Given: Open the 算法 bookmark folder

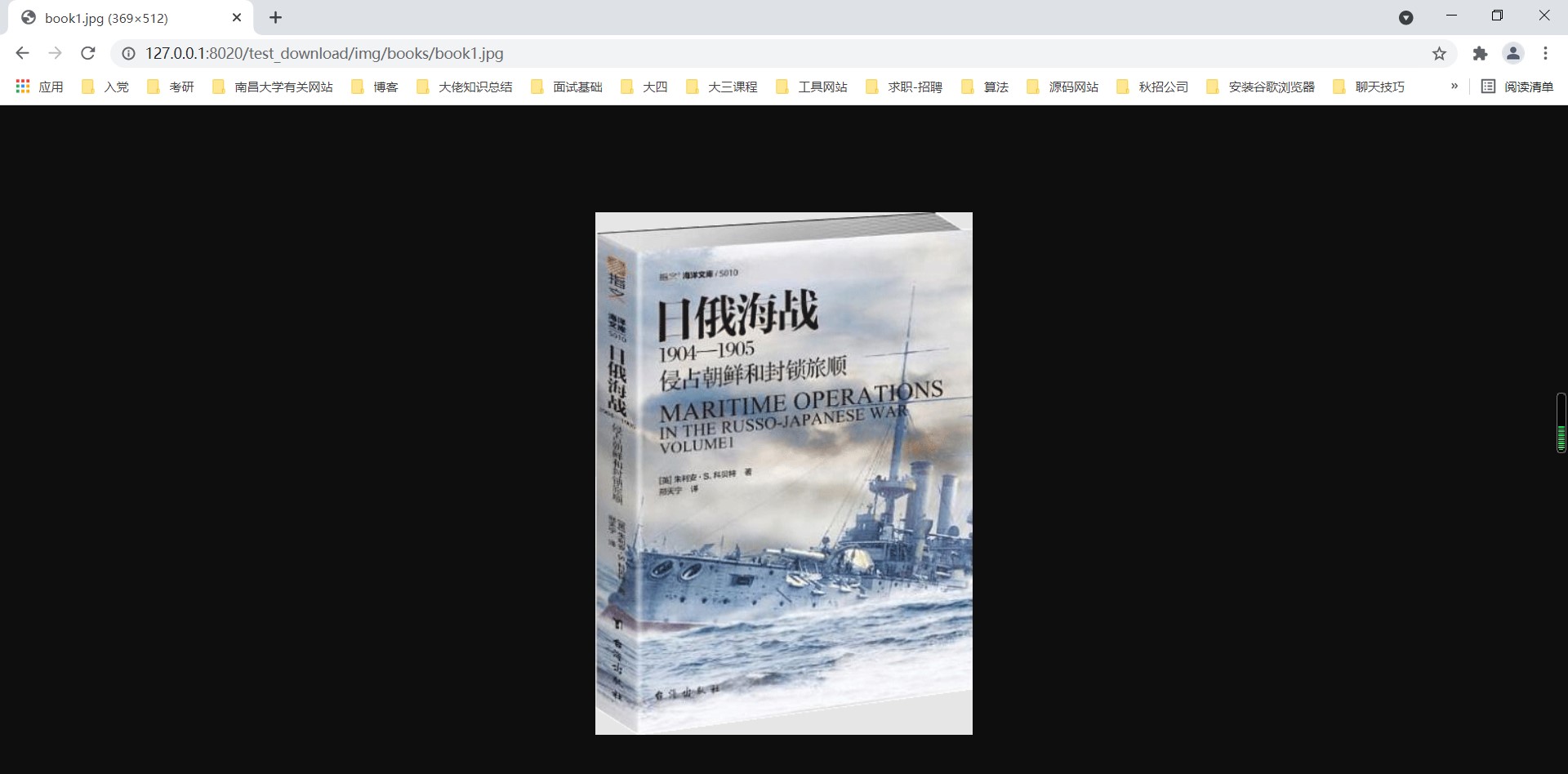Looking at the screenshot, I should point(985,87).
